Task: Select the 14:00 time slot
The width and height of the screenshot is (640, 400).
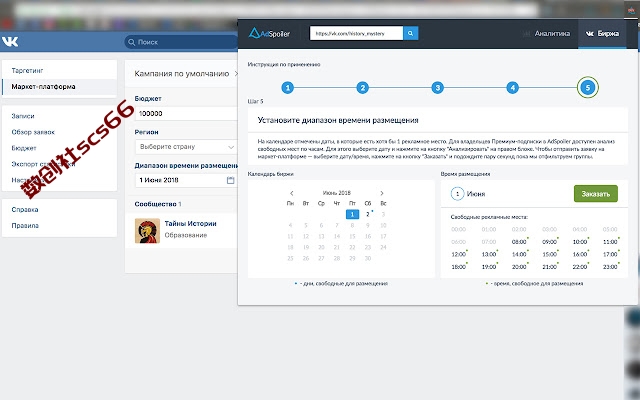Action: [519, 254]
